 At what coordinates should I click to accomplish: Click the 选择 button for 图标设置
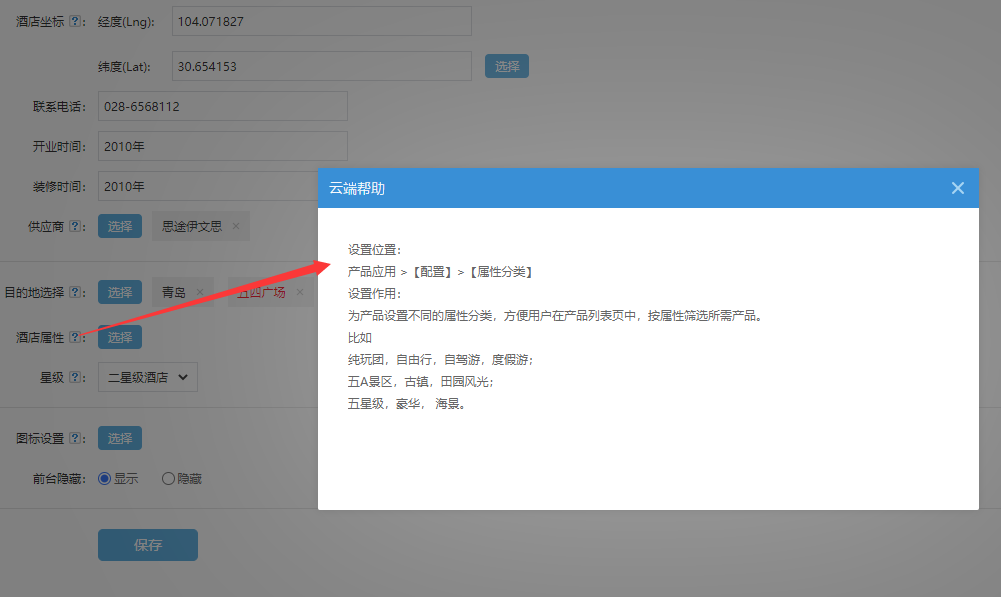point(119,437)
